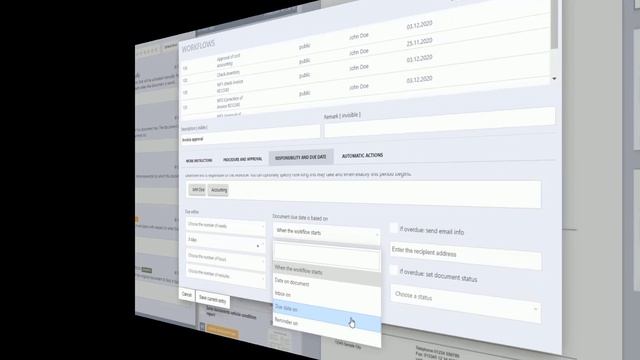Collapse the 'When the workflow starts' combo box
This screenshot has width=640, height=360.
326,233
